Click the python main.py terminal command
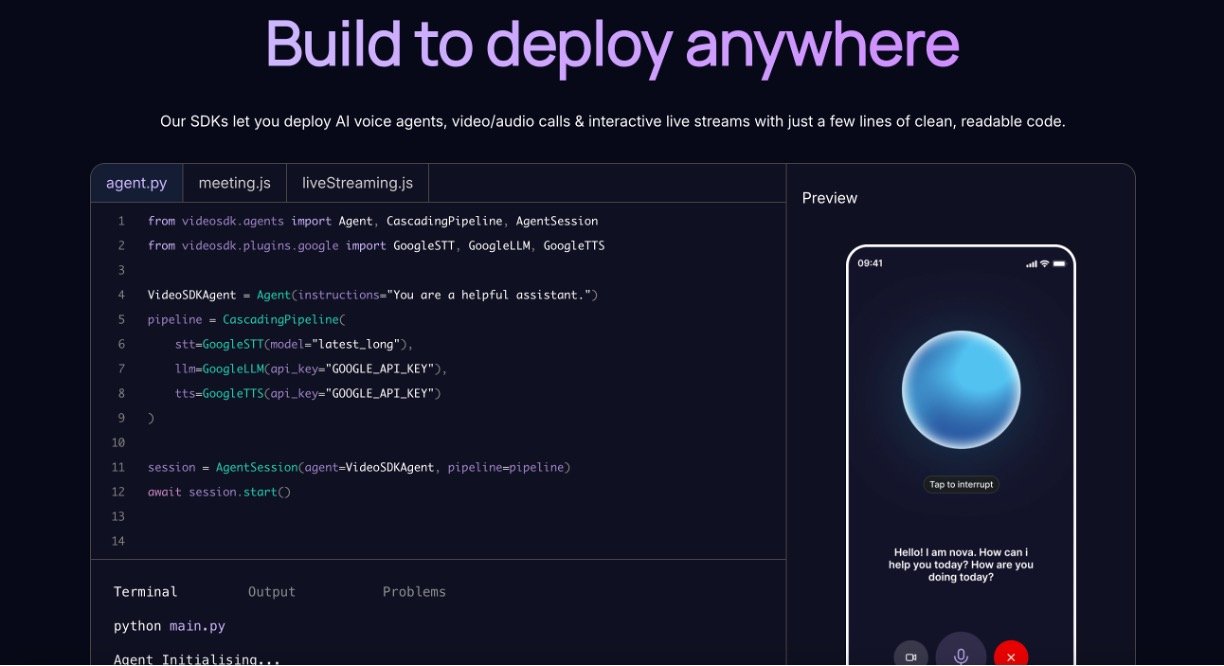The width and height of the screenshot is (1224, 666). pos(169,626)
